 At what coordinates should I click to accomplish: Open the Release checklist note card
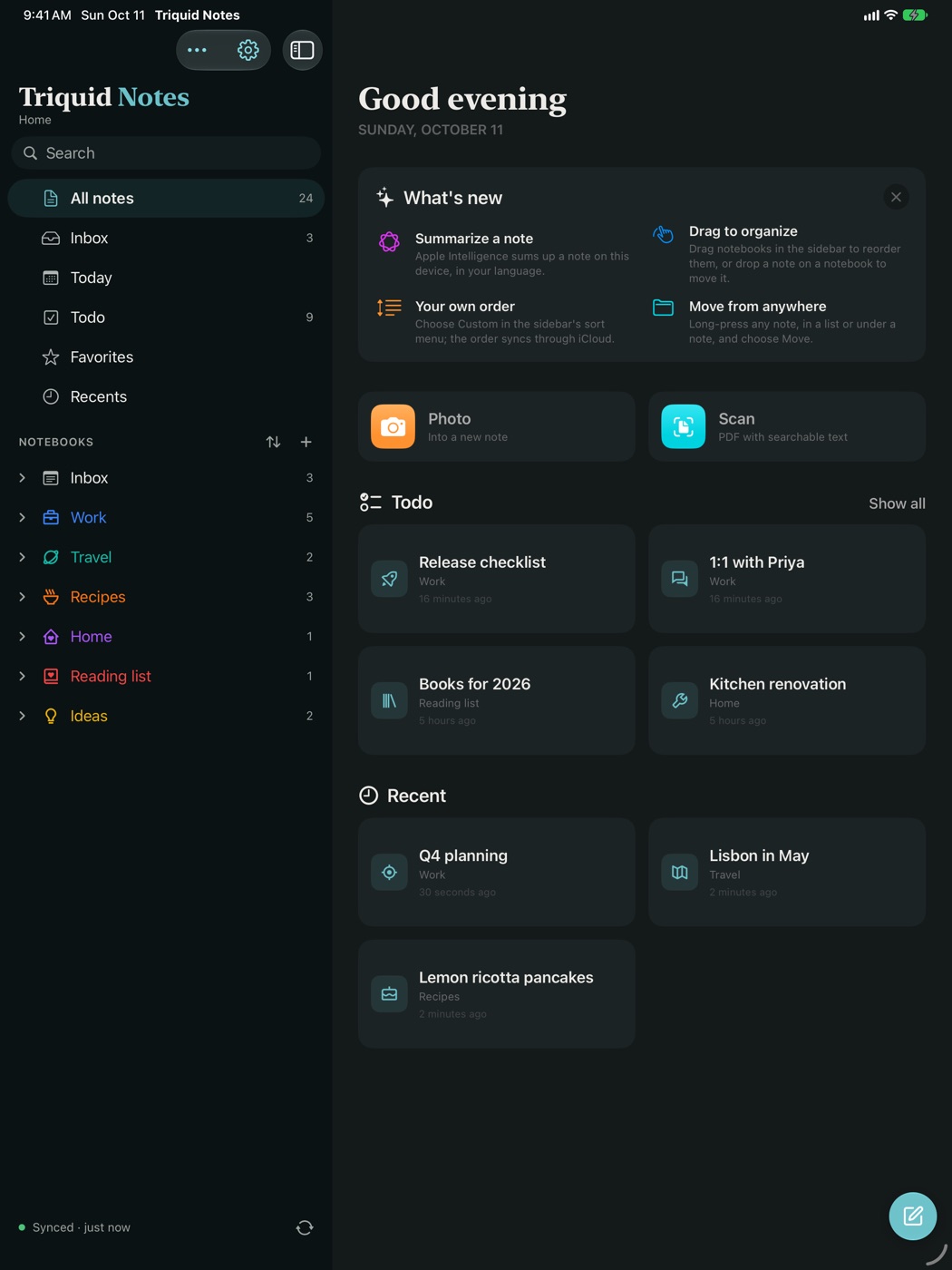pos(496,579)
